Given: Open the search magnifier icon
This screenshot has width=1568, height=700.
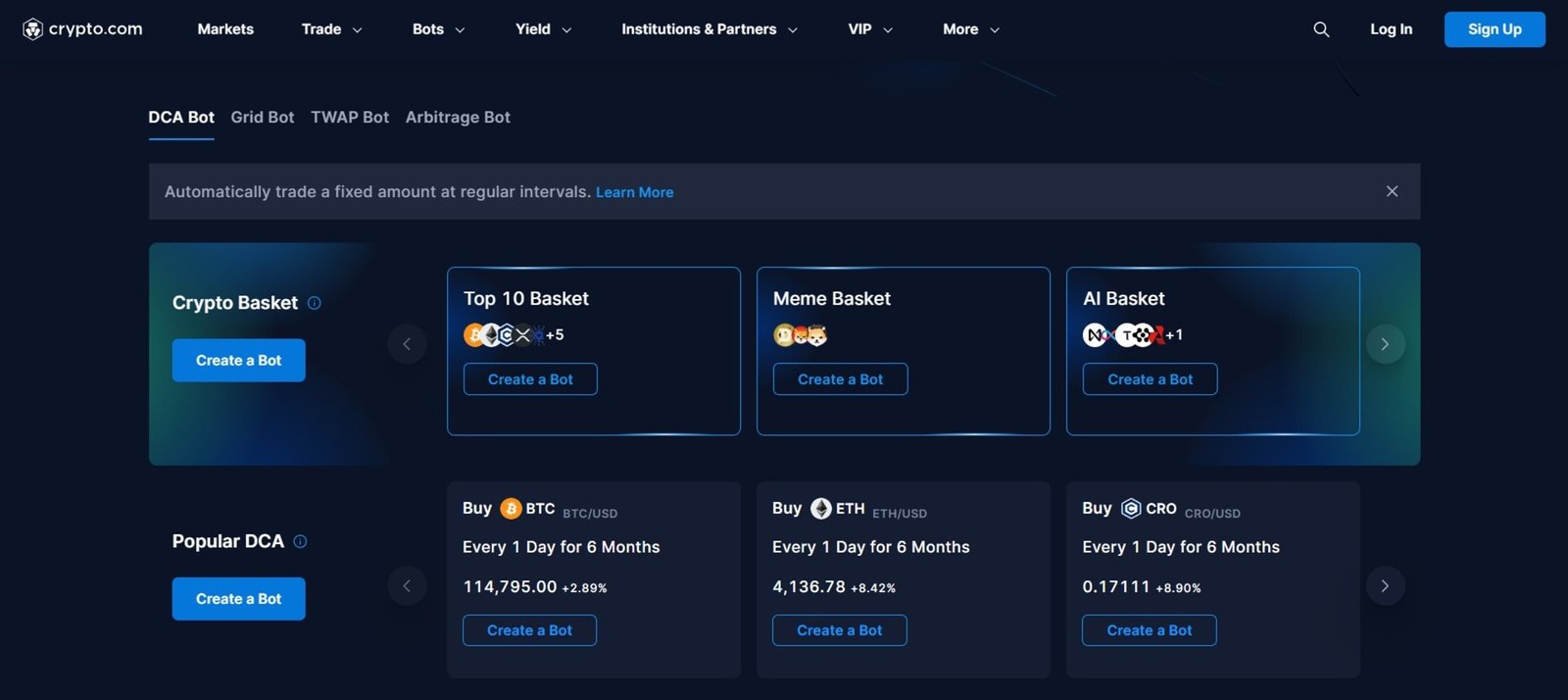Looking at the screenshot, I should point(1321,29).
